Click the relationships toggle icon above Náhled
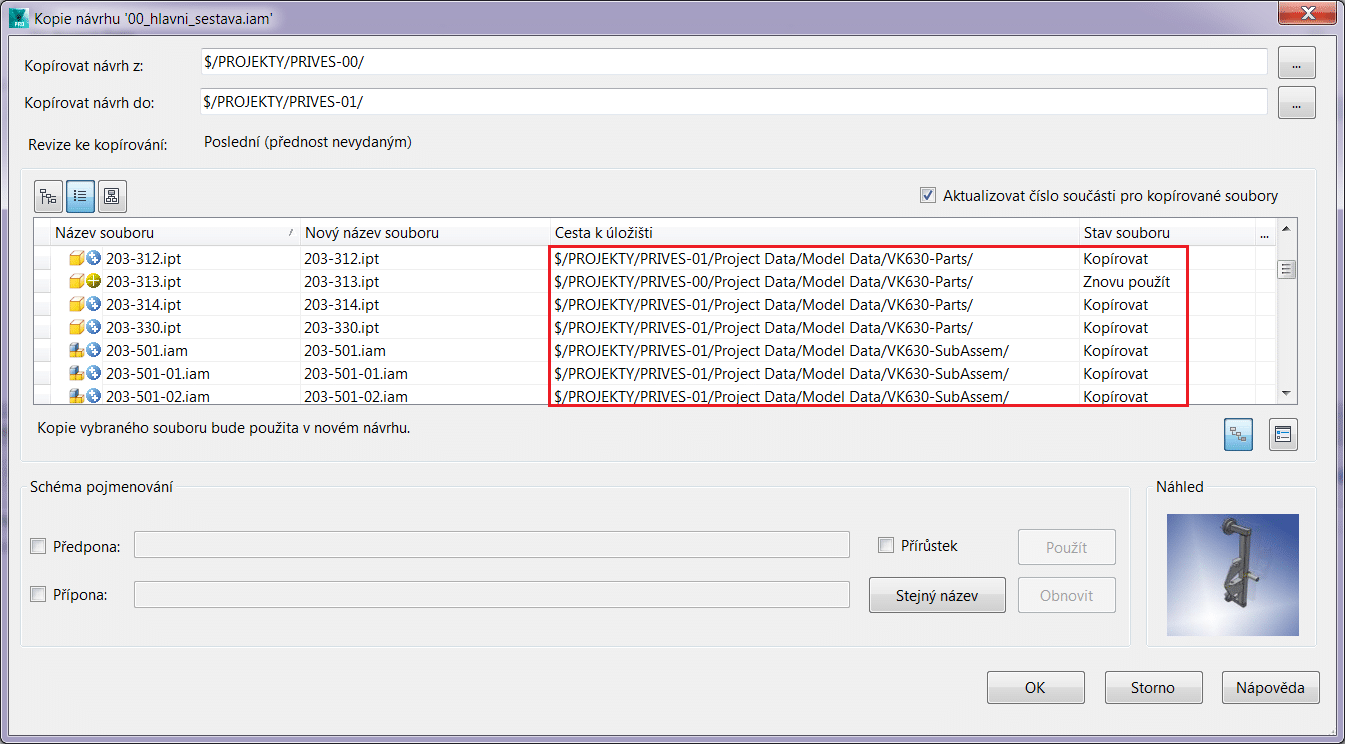This screenshot has height=744, width=1345. click(1239, 434)
